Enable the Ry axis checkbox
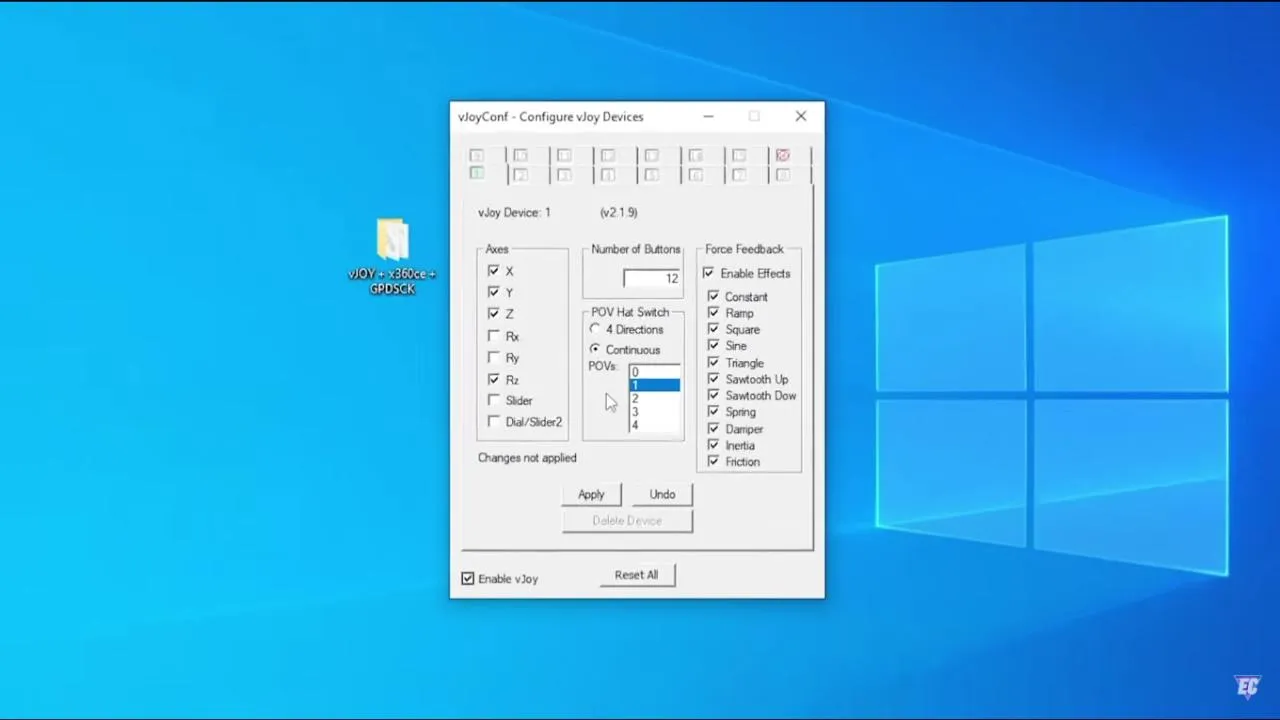The image size is (1280, 720). pyautogui.click(x=493, y=357)
